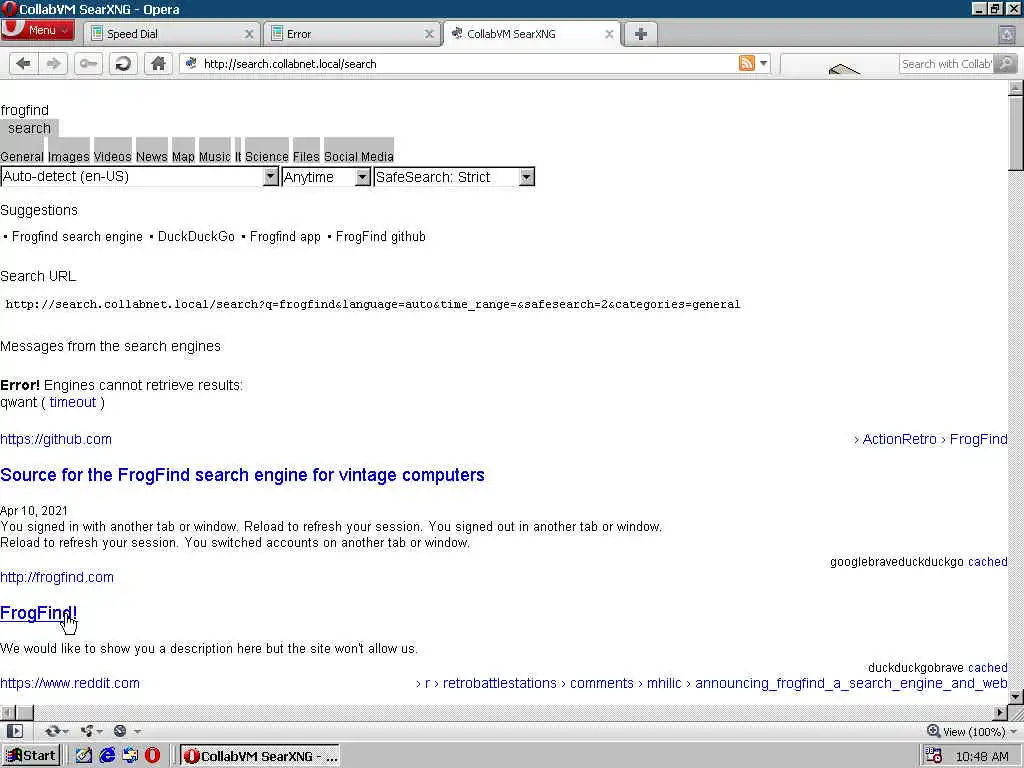Click the DuckDuckGo suggestion
This screenshot has width=1024, height=768.
pos(196,236)
